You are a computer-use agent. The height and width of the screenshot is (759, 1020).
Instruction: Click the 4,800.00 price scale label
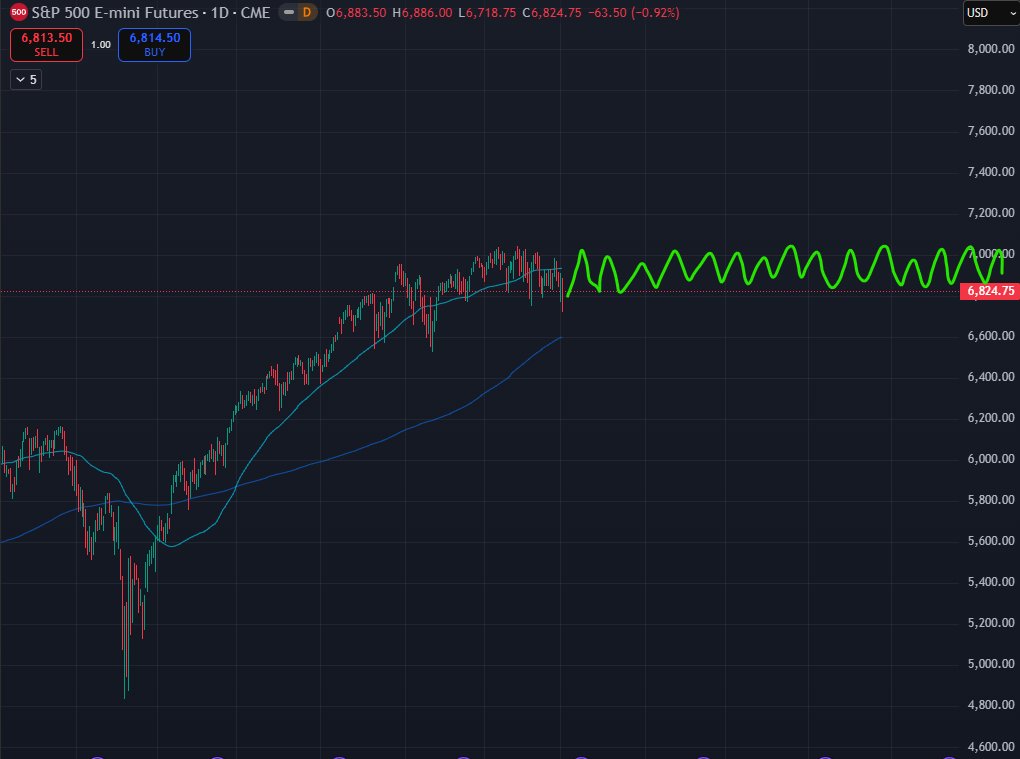point(991,705)
